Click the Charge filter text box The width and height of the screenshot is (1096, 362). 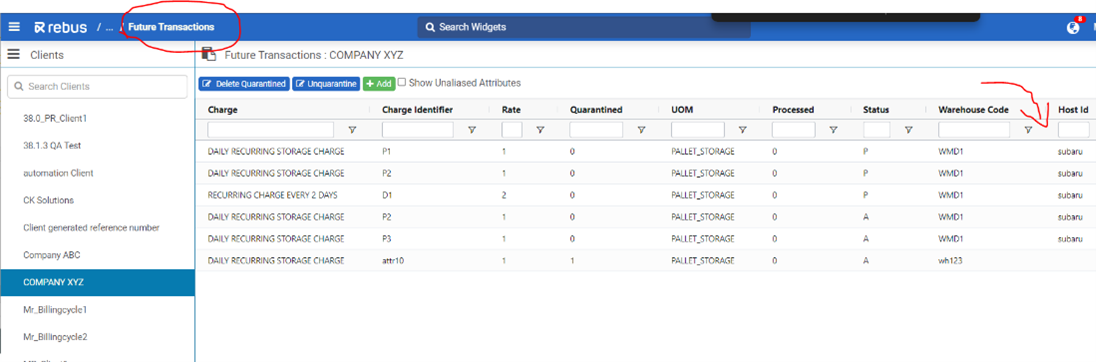[x=271, y=130]
